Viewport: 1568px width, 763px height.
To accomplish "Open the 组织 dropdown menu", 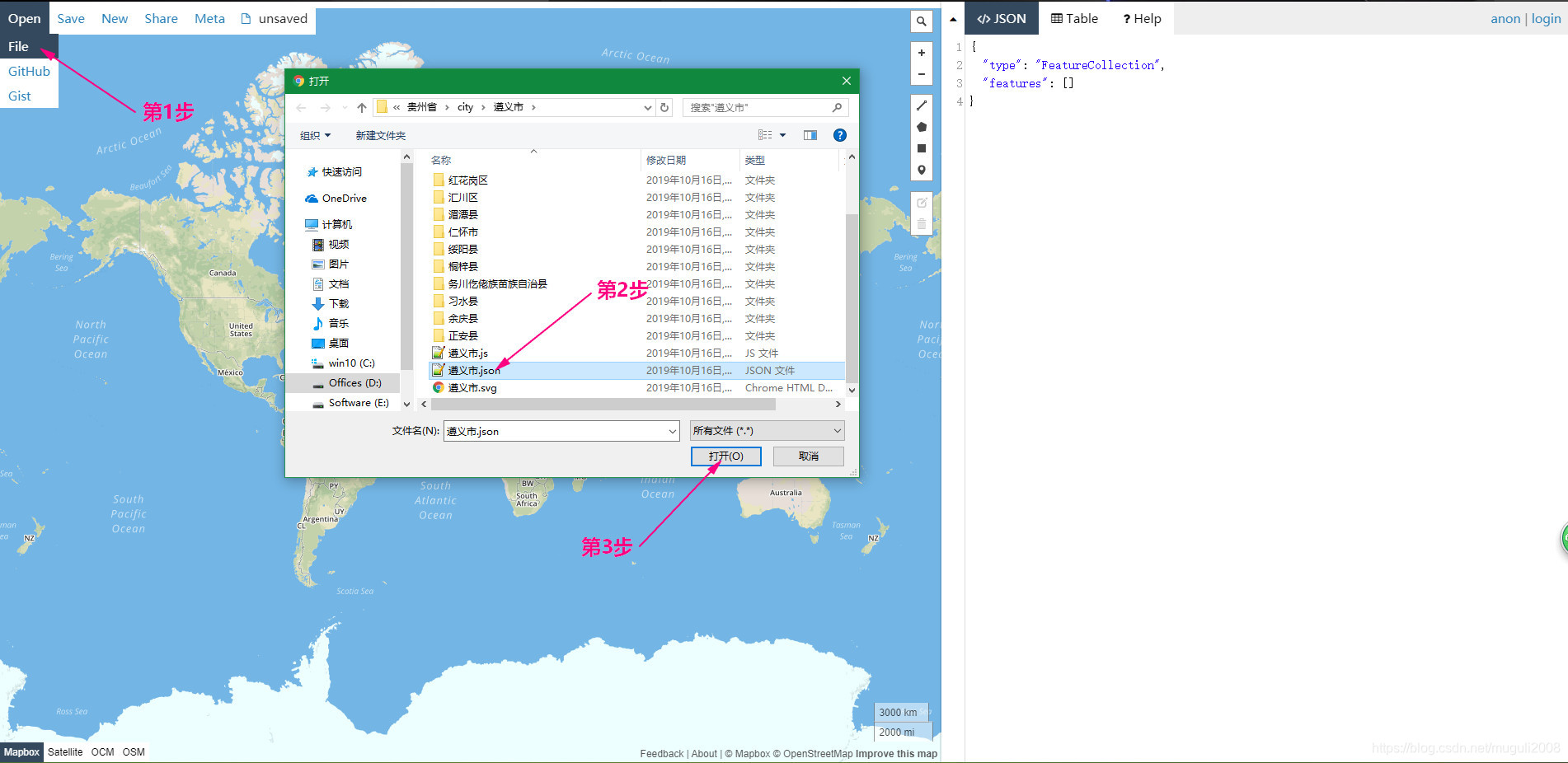I will [315, 135].
